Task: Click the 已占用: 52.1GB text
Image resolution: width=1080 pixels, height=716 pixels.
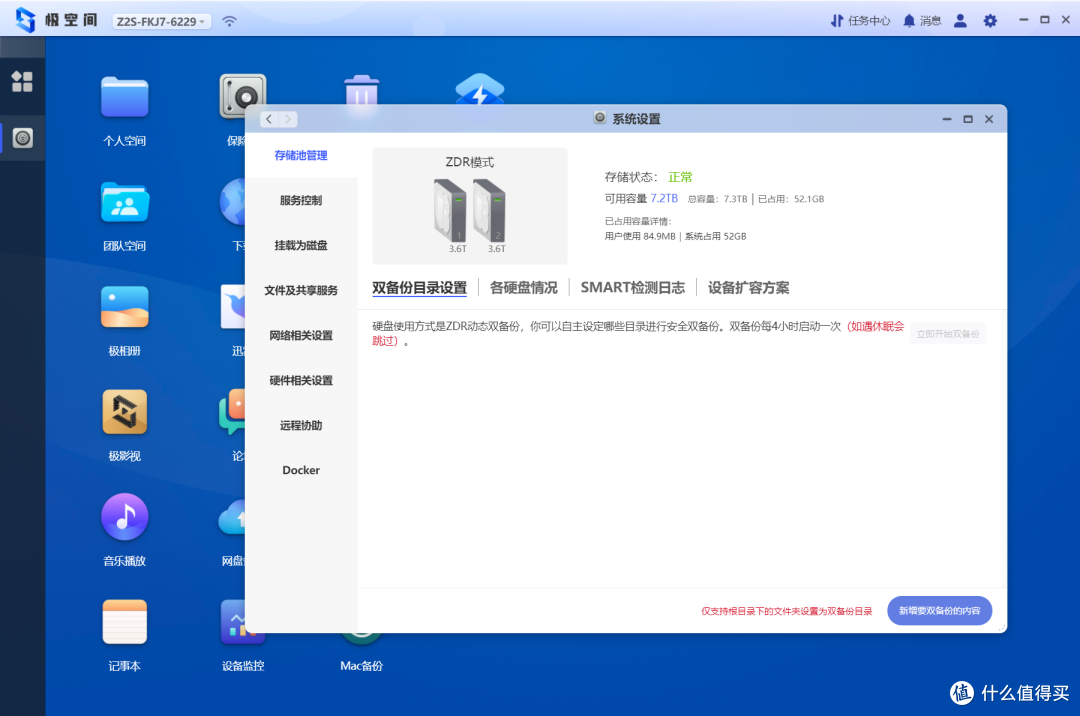Action: click(791, 199)
